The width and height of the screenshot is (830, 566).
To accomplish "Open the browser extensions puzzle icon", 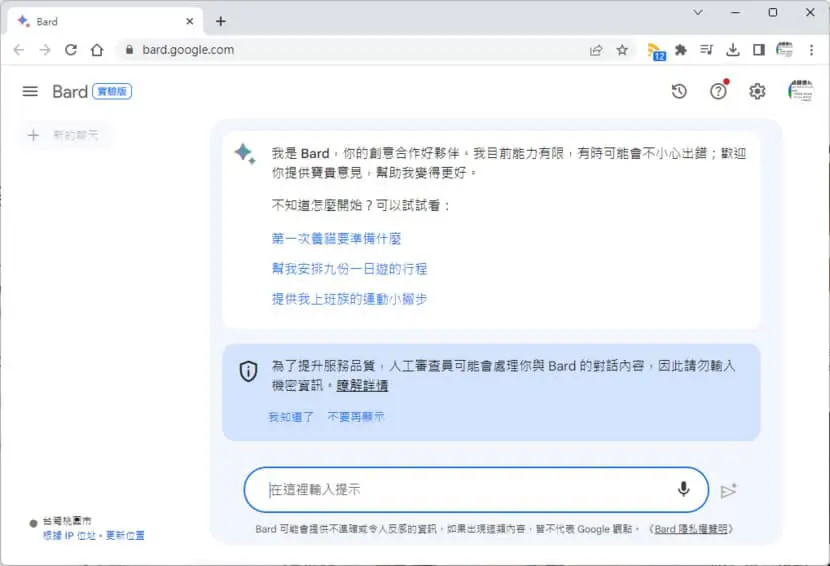I will point(681,50).
